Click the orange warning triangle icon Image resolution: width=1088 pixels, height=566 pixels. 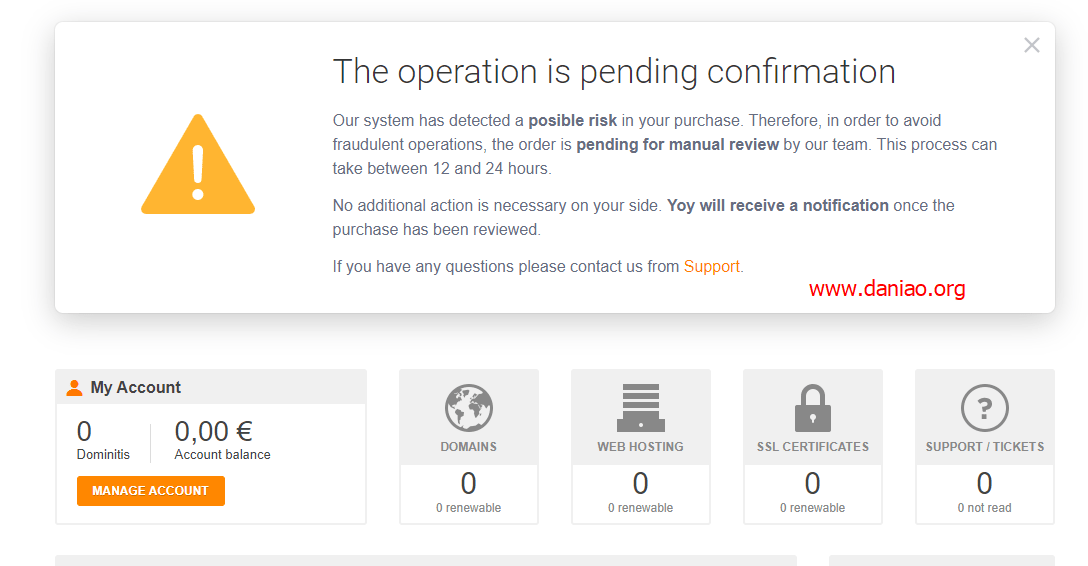198,164
